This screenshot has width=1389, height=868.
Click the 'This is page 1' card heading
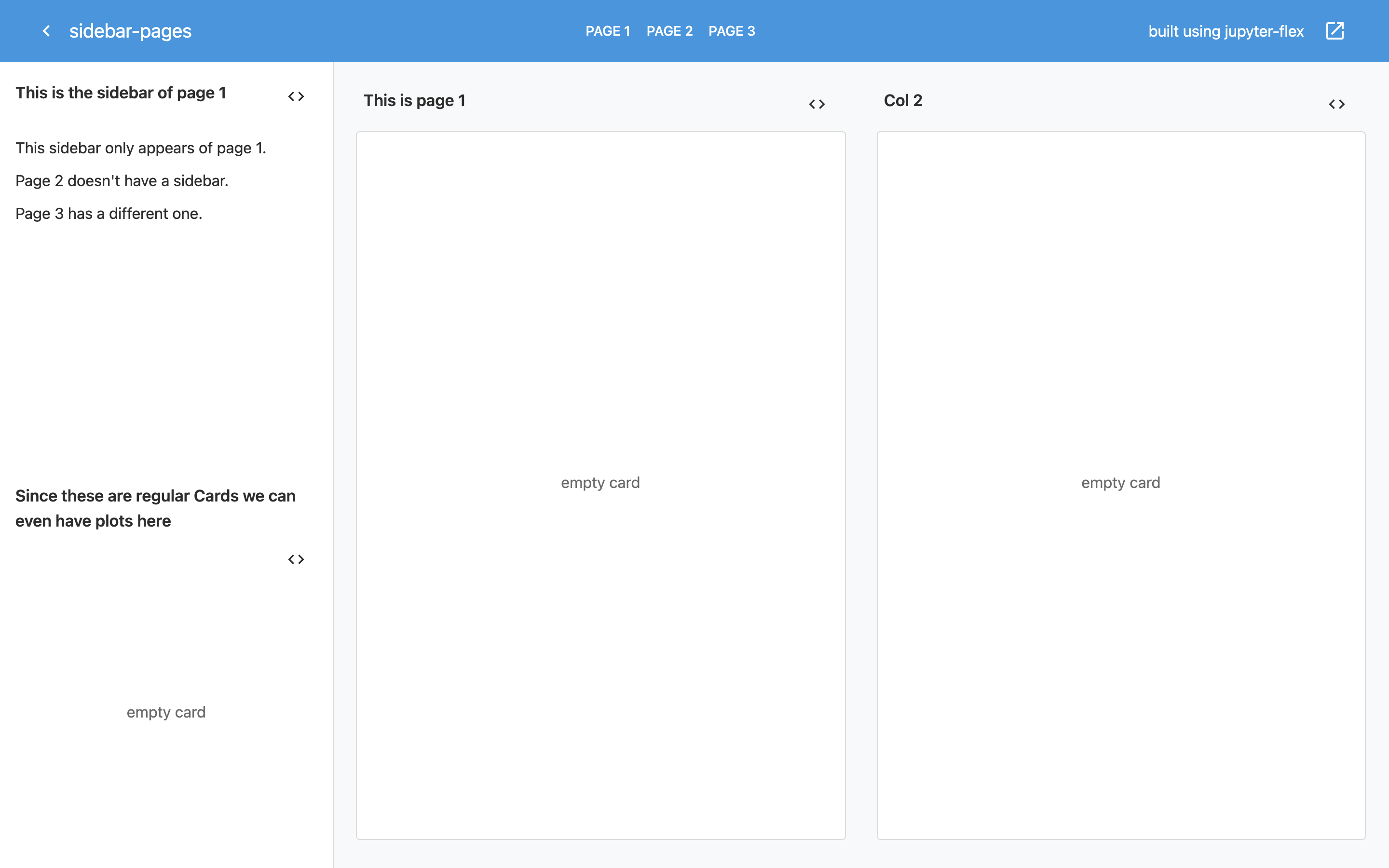click(414, 100)
